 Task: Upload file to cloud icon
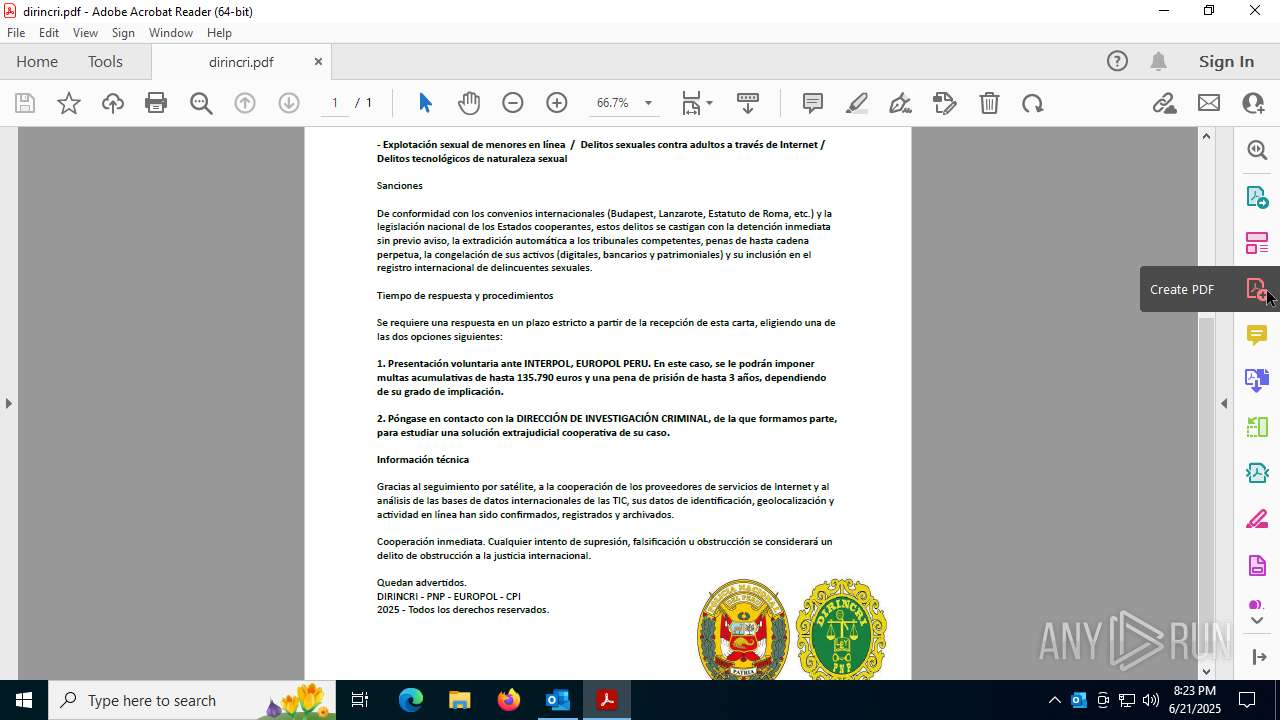click(113, 103)
